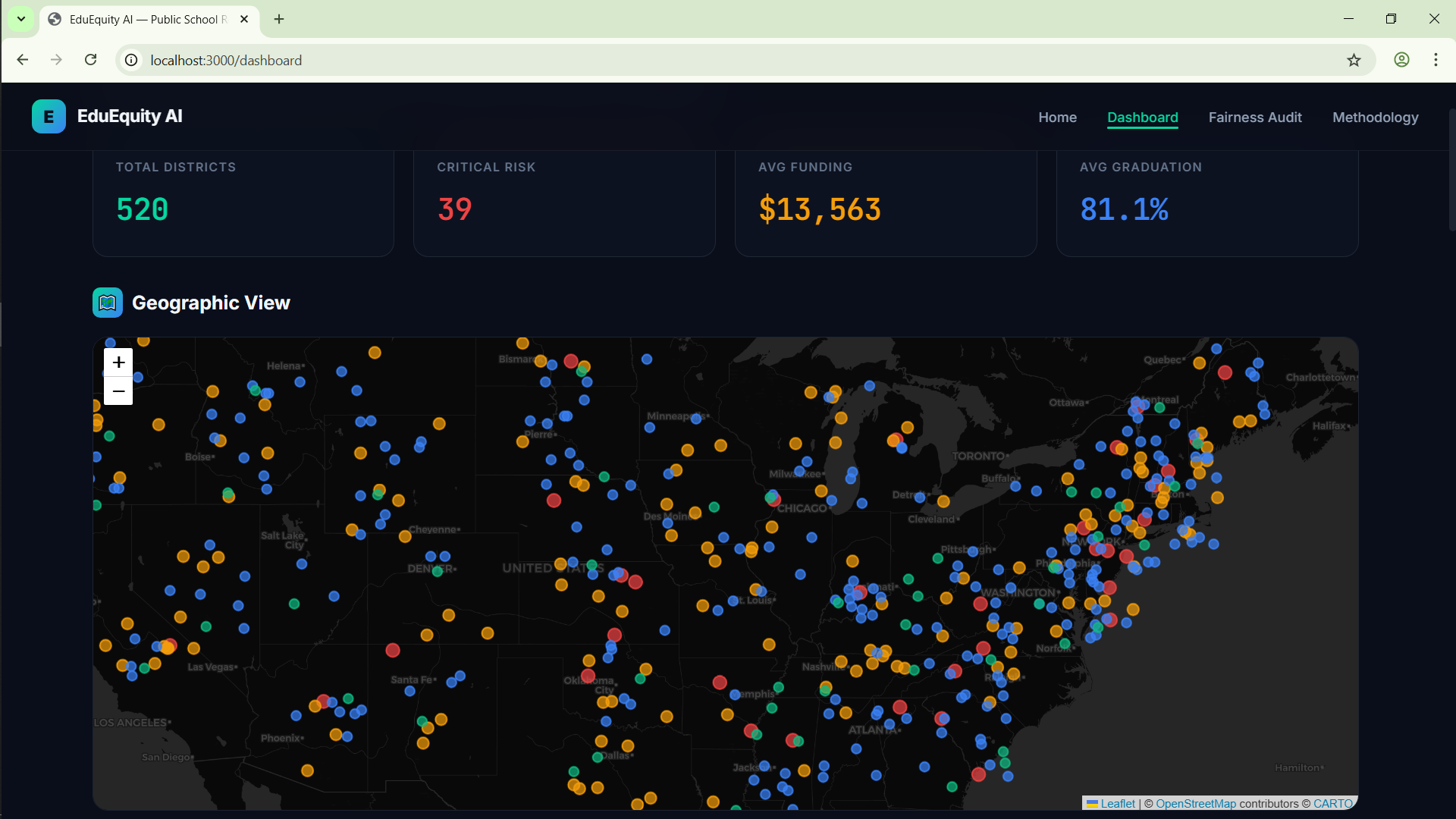Click the CARTO attribution link

pyautogui.click(x=1332, y=804)
